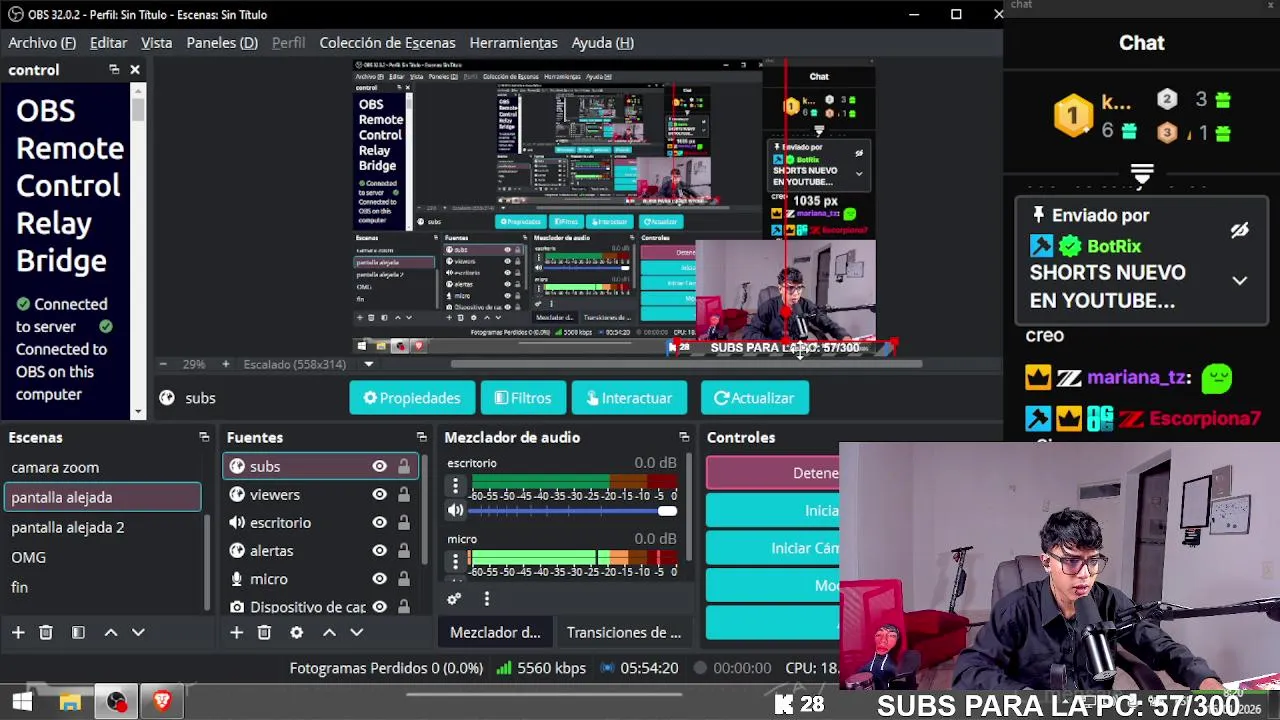
Task: Open File Explorer in taskbar
Action: 70,703
